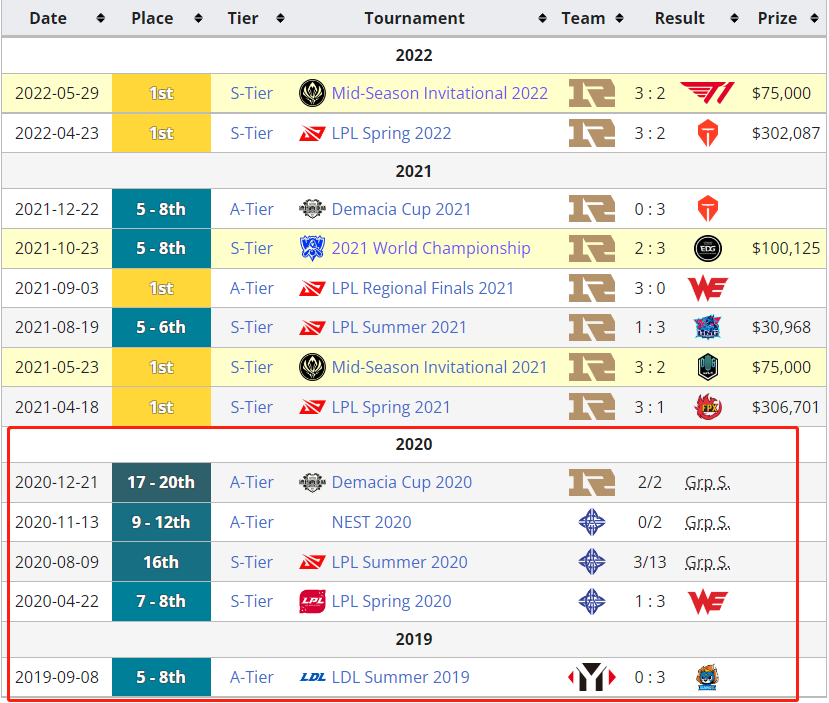Viewport: 829px width, 703px height.
Task: Click the WE logo in LPL Regional Finals 2021 row
Action: click(707, 288)
